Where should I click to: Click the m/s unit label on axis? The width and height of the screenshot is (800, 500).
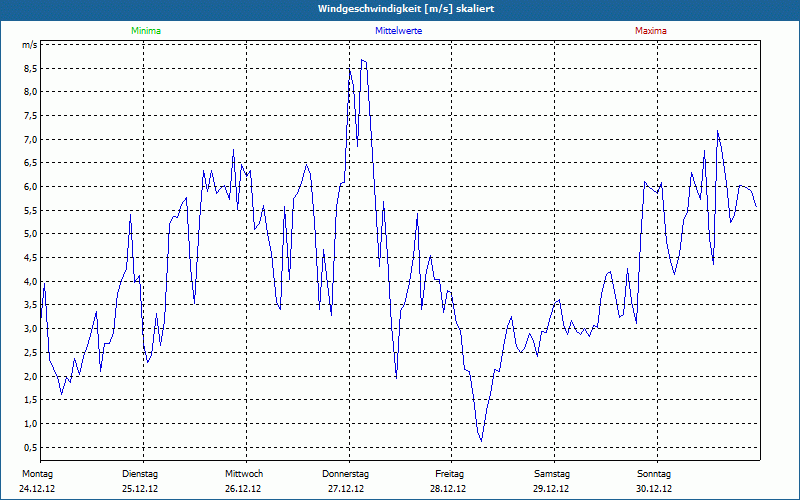[x=30, y=45]
